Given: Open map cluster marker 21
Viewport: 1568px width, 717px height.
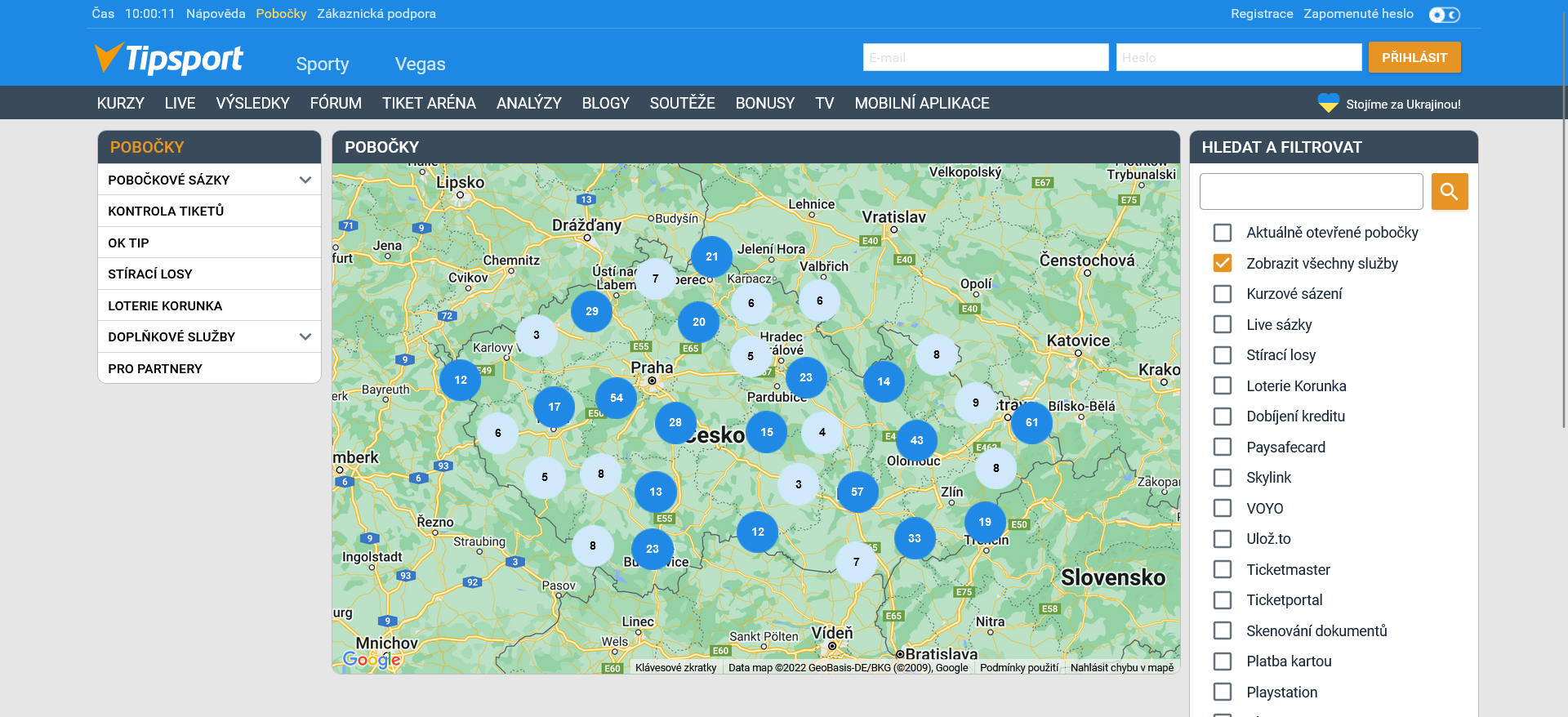Looking at the screenshot, I should (712, 256).
